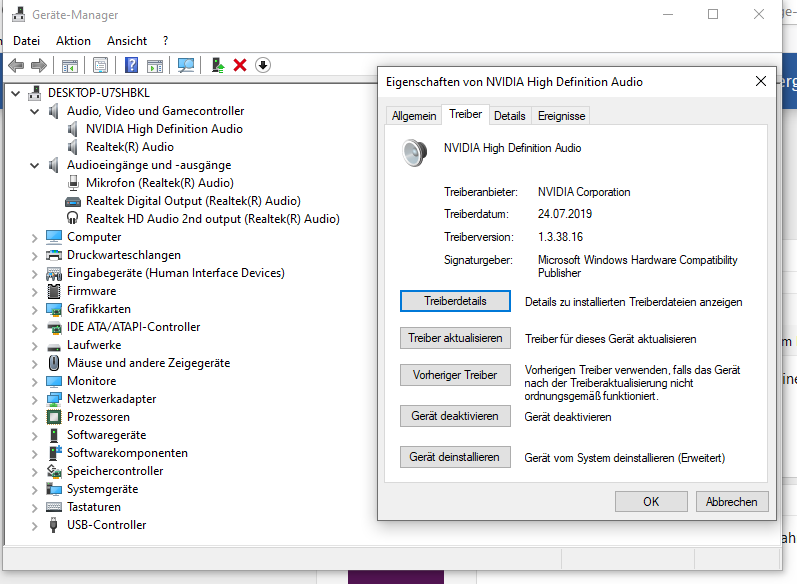
Task: Maximize the Geräte-Manager window
Action: 713,14
